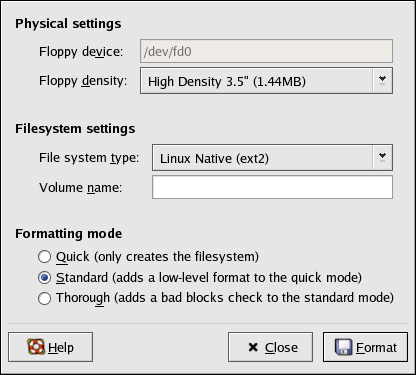
Task: Click the Linux Native (ext2) combo box
Action: [x=272, y=158]
